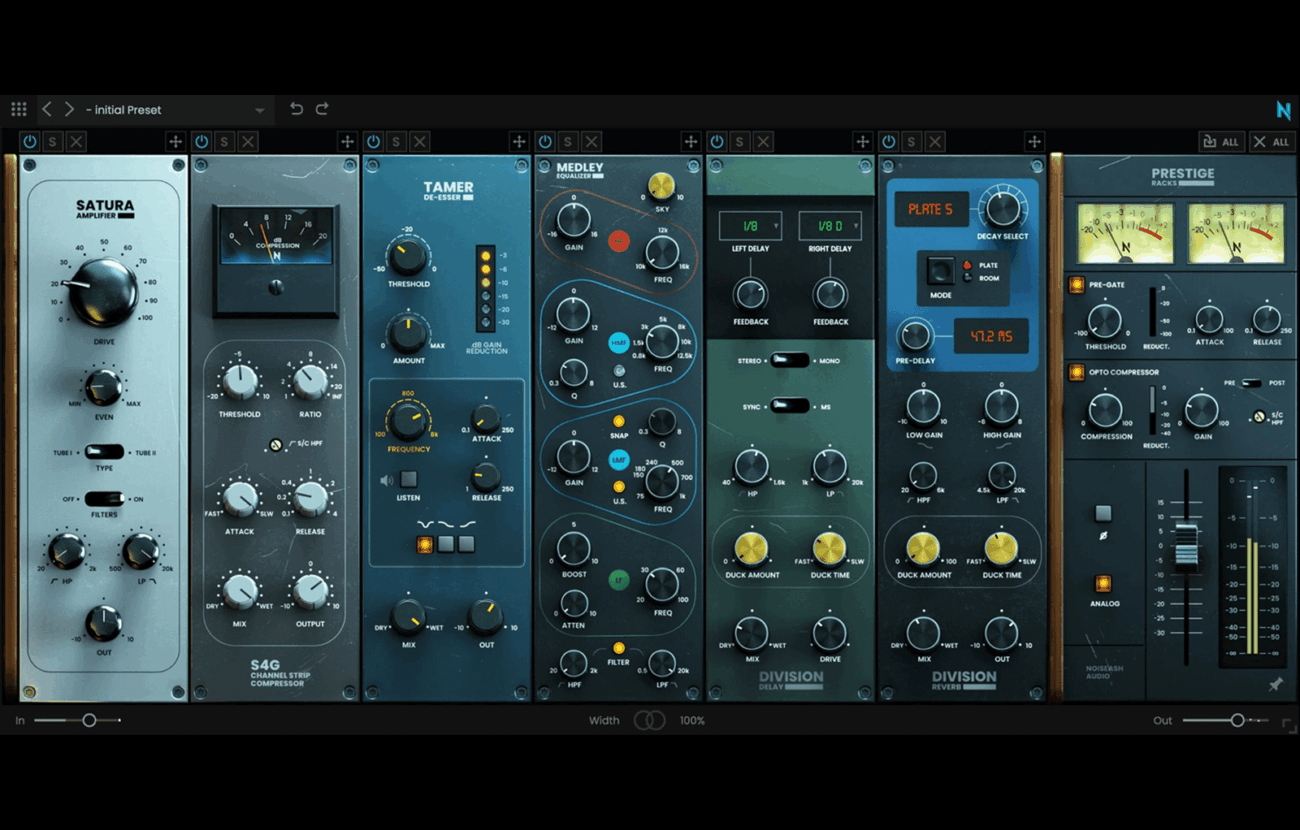Click the stereo Width link icon
Viewport: 1300px width, 830px height.
pyautogui.click(x=649, y=720)
